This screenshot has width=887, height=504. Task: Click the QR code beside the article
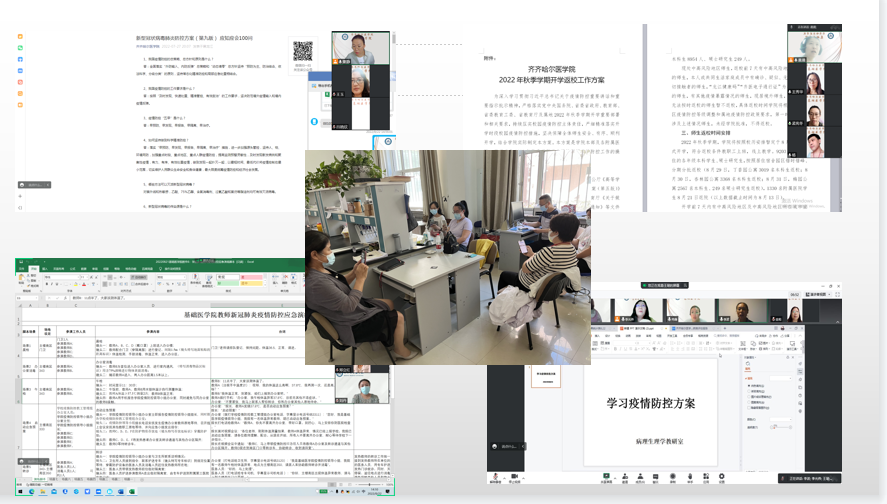point(303,50)
